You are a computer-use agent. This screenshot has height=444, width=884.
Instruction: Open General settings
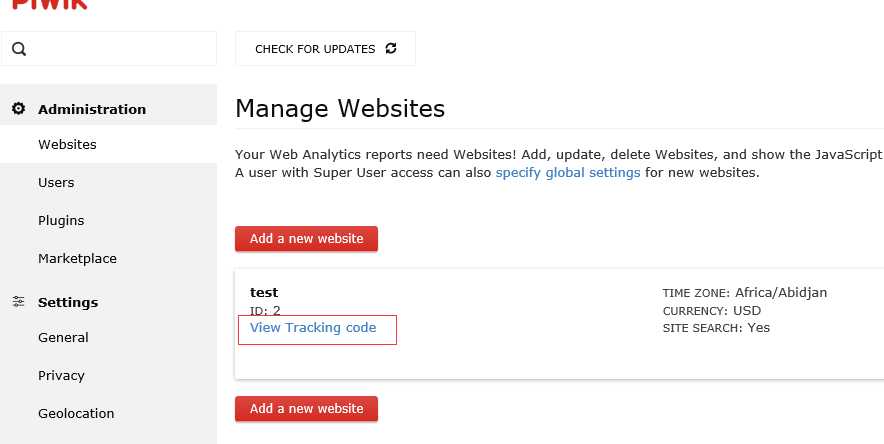pyautogui.click(x=63, y=338)
